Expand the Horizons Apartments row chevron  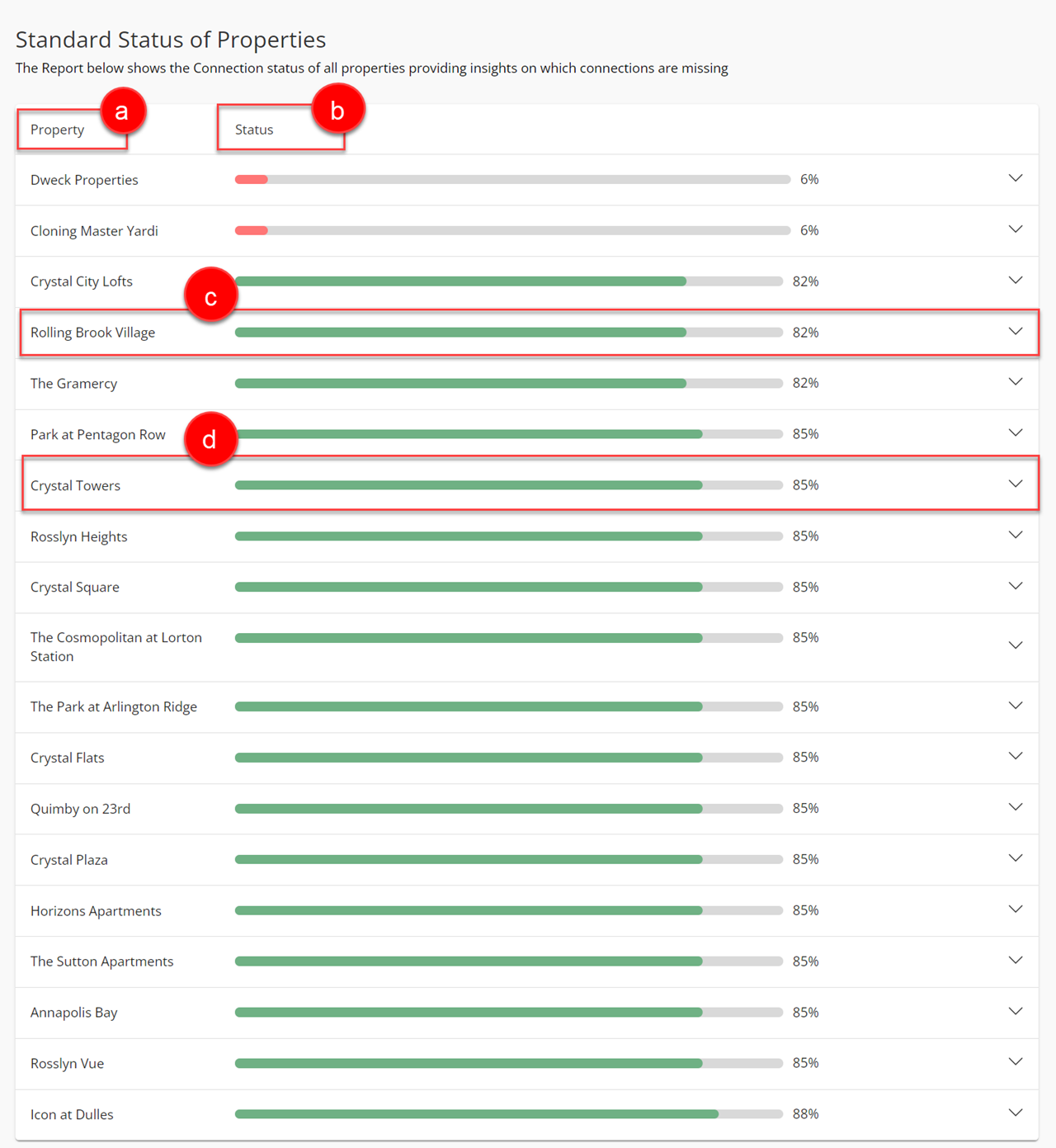(1016, 909)
